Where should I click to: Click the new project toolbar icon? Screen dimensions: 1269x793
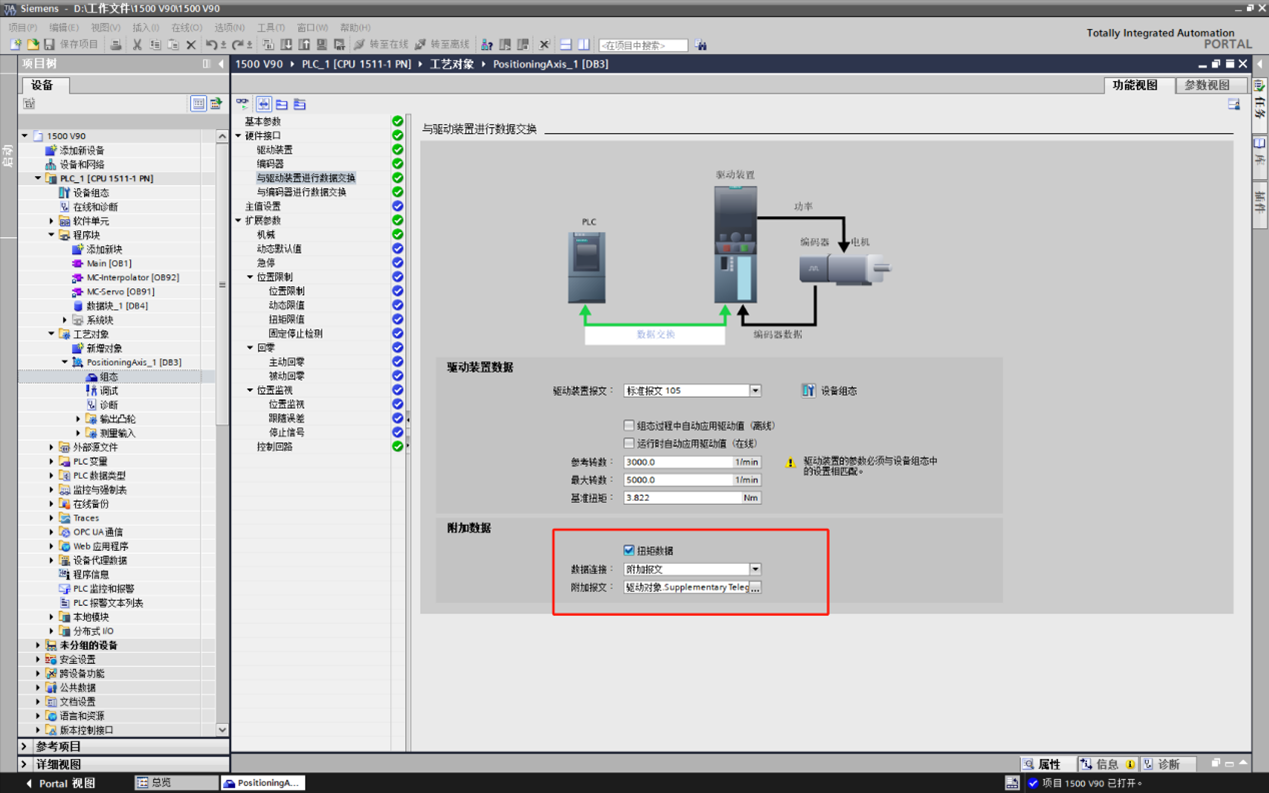(16, 45)
